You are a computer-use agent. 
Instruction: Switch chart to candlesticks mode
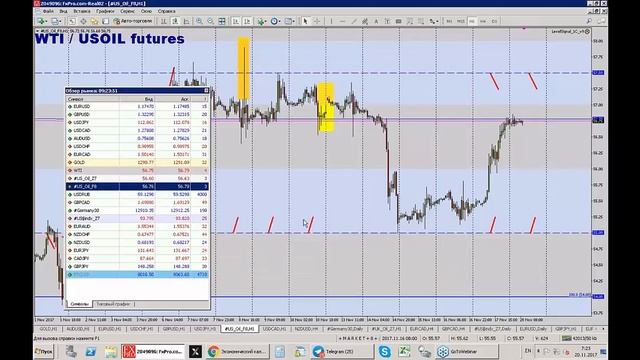pyautogui.click(x=175, y=21)
